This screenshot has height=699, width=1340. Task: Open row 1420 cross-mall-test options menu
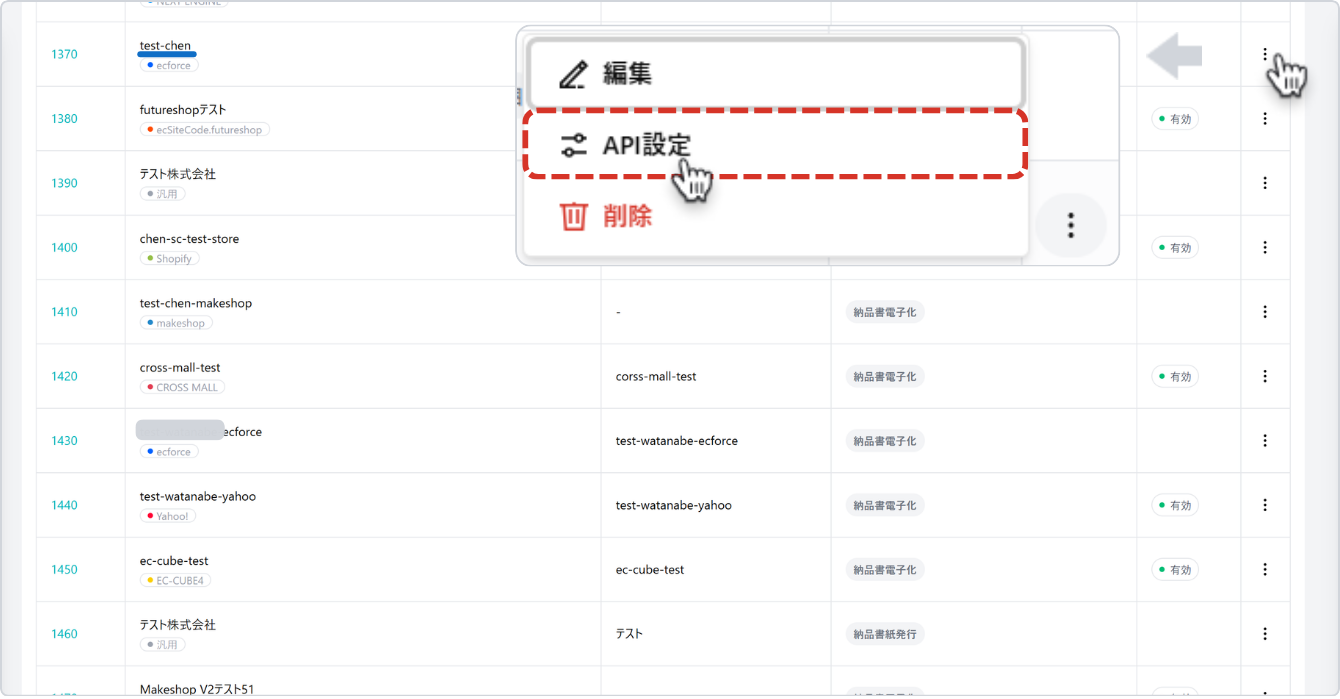[1265, 376]
